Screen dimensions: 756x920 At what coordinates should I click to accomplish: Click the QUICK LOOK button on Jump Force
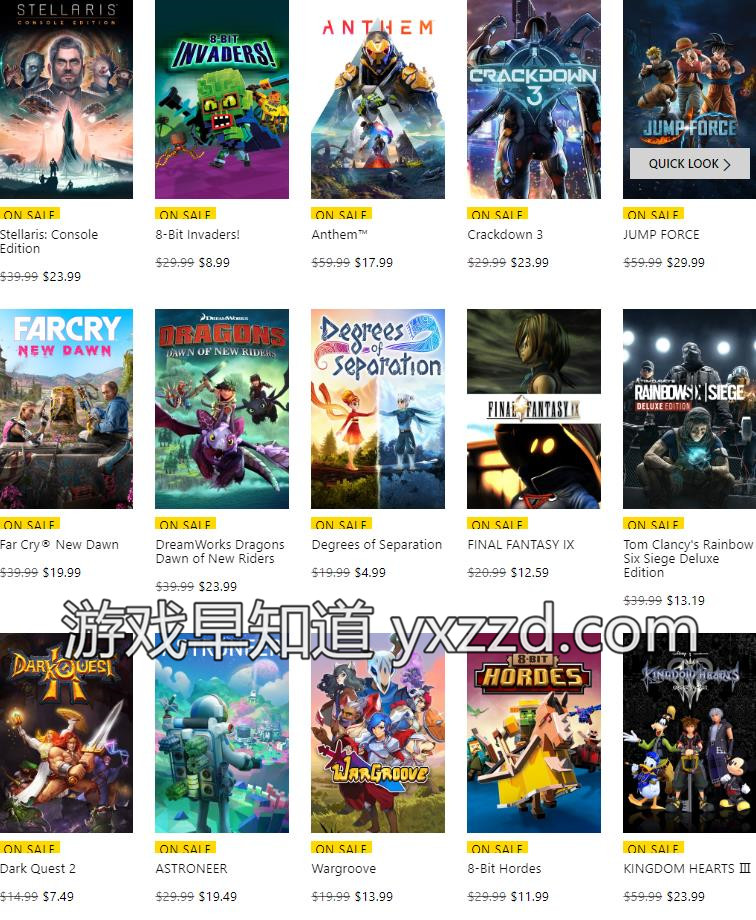tap(689, 164)
